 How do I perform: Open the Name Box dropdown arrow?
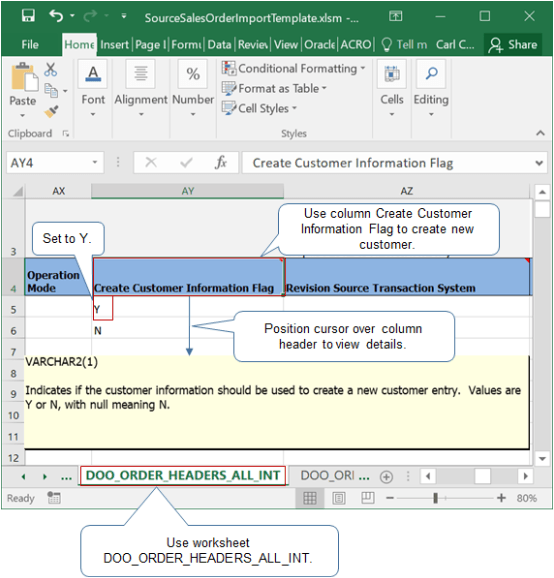point(95,162)
